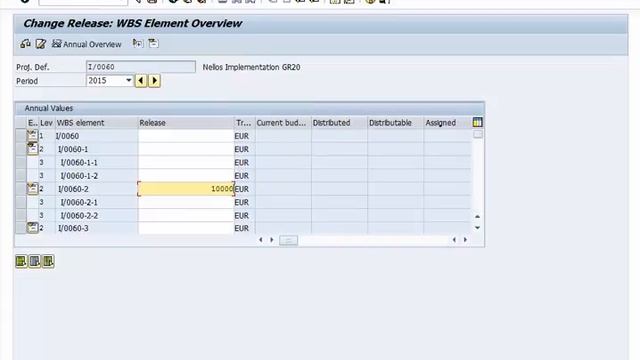Click the Annual Values panel header
This screenshot has height=360, width=640.
250,108
